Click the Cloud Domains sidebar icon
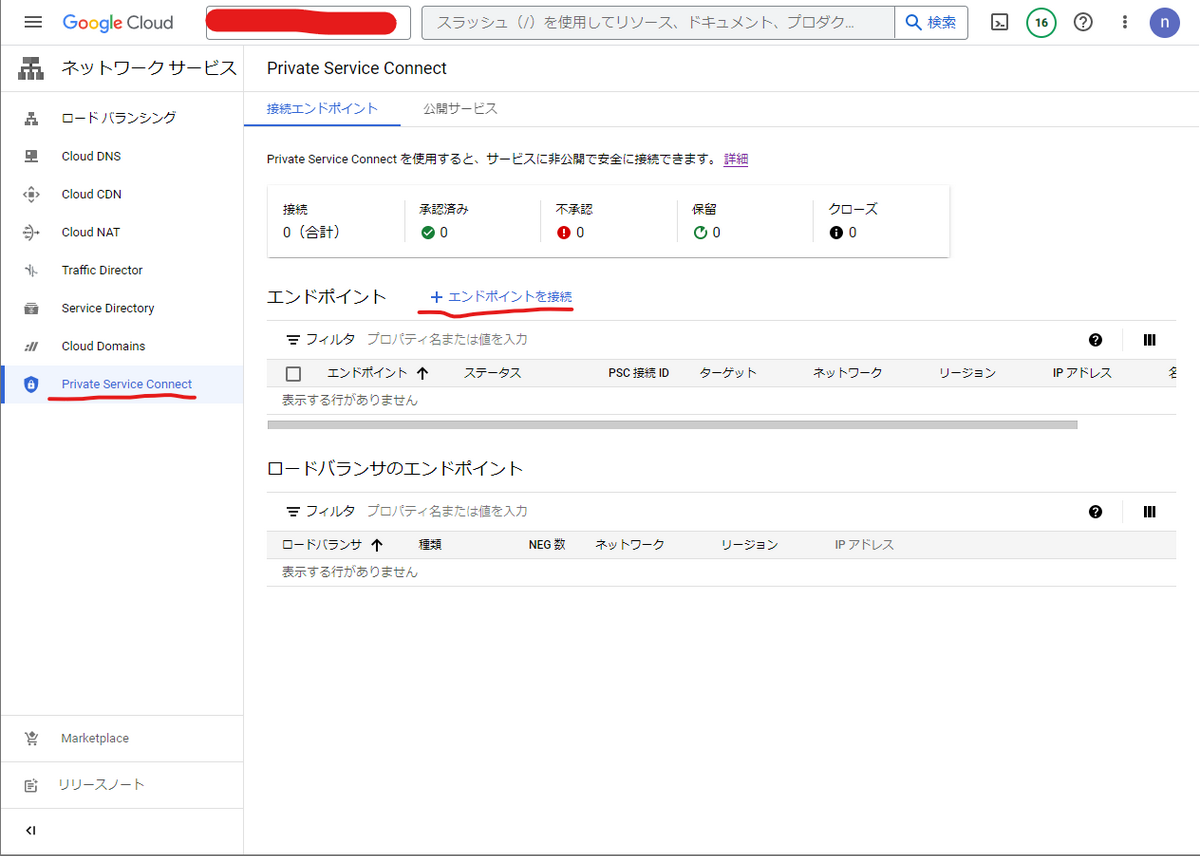The image size is (1200, 856). [31, 346]
